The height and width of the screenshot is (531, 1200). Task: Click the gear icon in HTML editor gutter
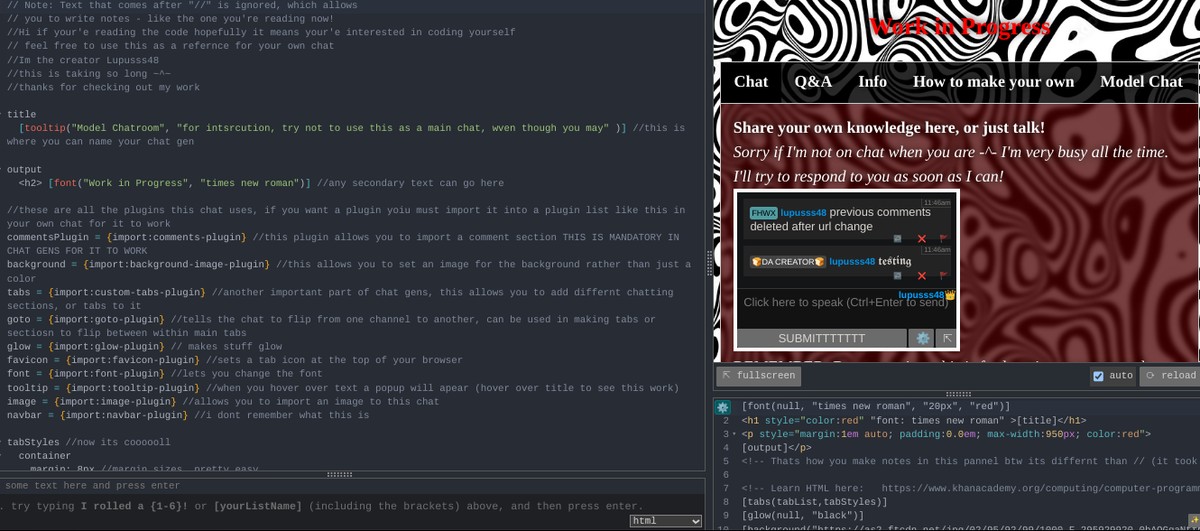click(724, 406)
